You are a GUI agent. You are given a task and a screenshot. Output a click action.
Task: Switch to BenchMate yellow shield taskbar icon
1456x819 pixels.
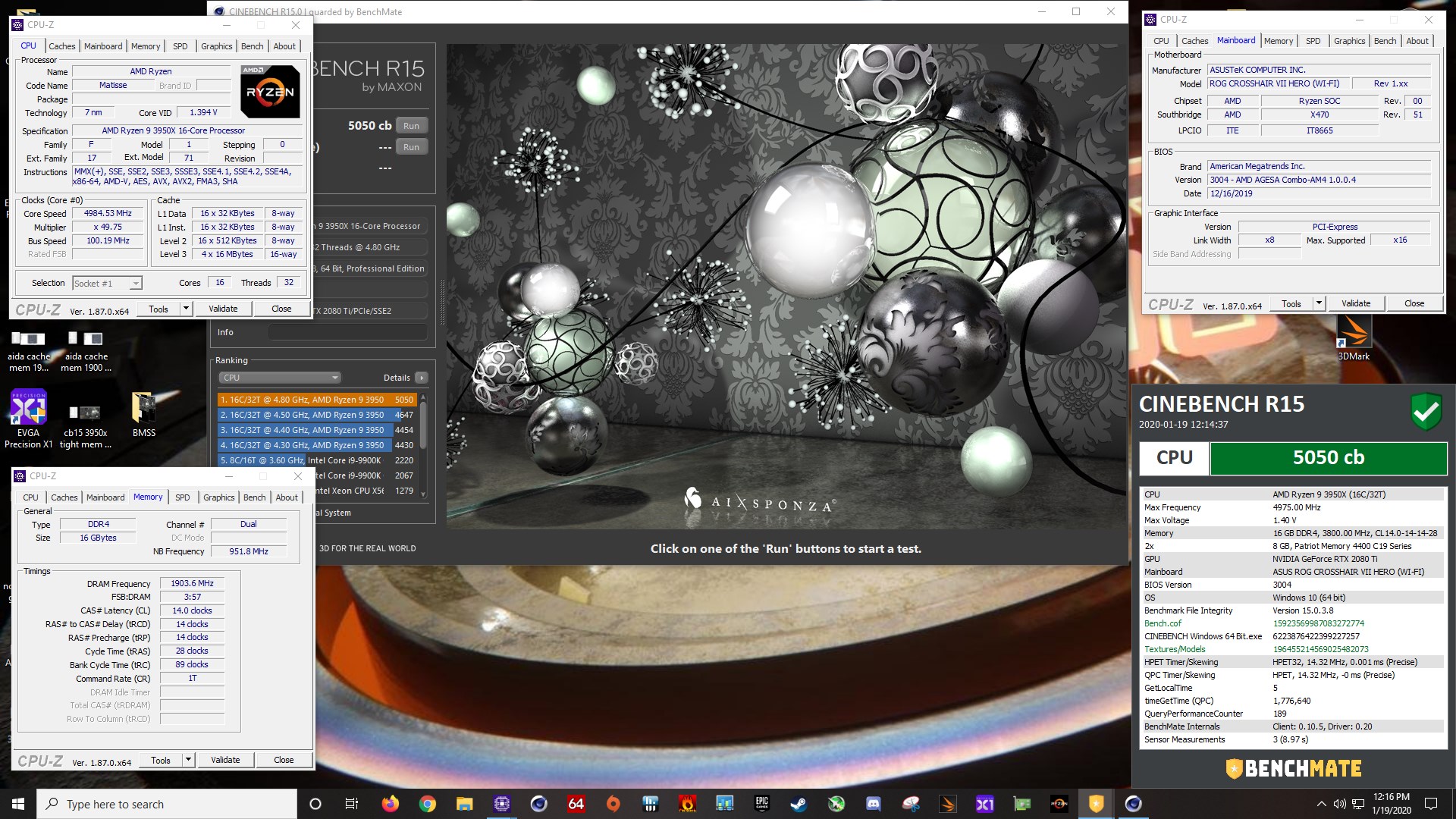coord(1096,804)
